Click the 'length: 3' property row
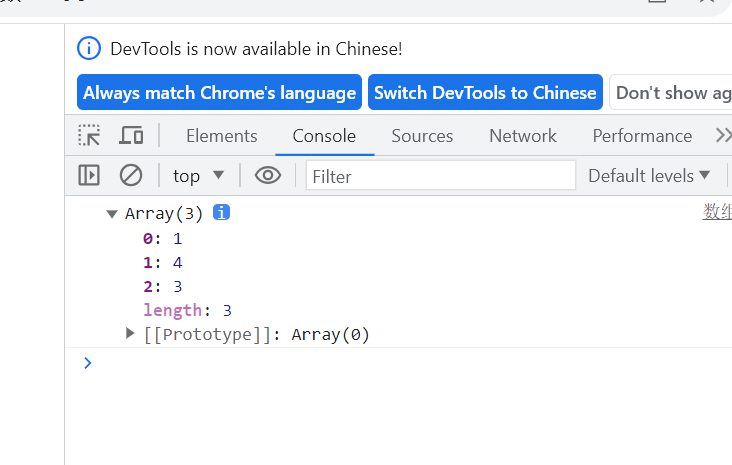Image resolution: width=732 pixels, height=465 pixels. (x=188, y=310)
